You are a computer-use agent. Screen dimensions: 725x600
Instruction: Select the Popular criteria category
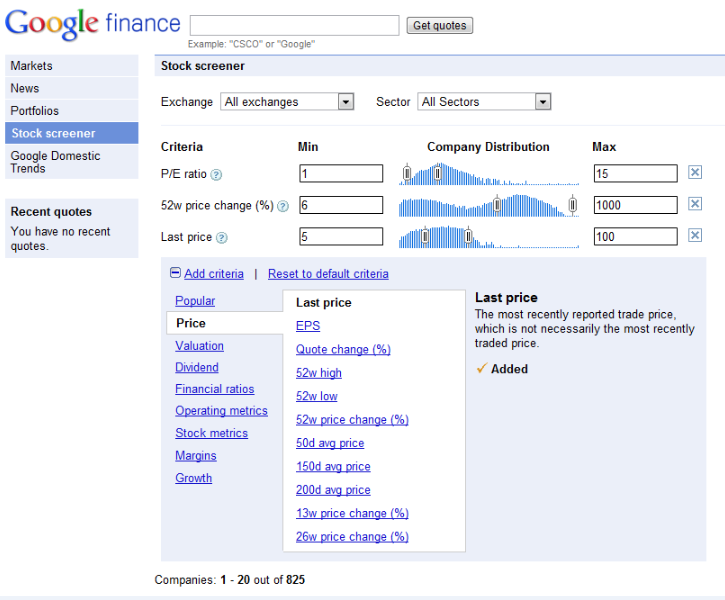[195, 301]
